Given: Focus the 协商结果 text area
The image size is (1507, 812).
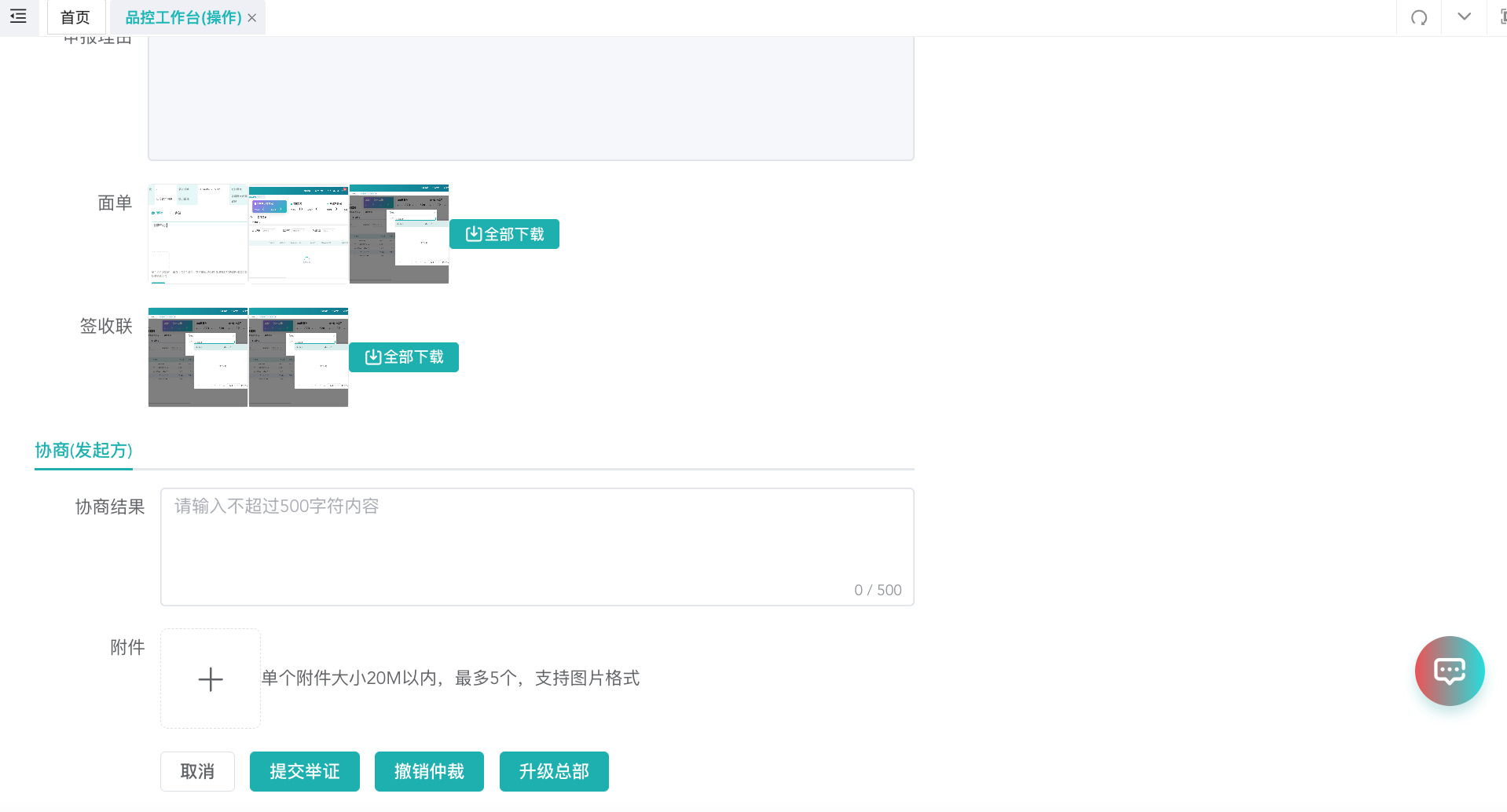Looking at the screenshot, I should pos(537,547).
